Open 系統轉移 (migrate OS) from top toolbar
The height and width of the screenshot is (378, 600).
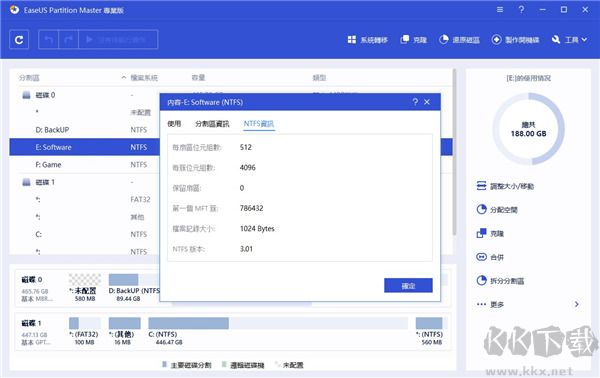click(x=367, y=40)
